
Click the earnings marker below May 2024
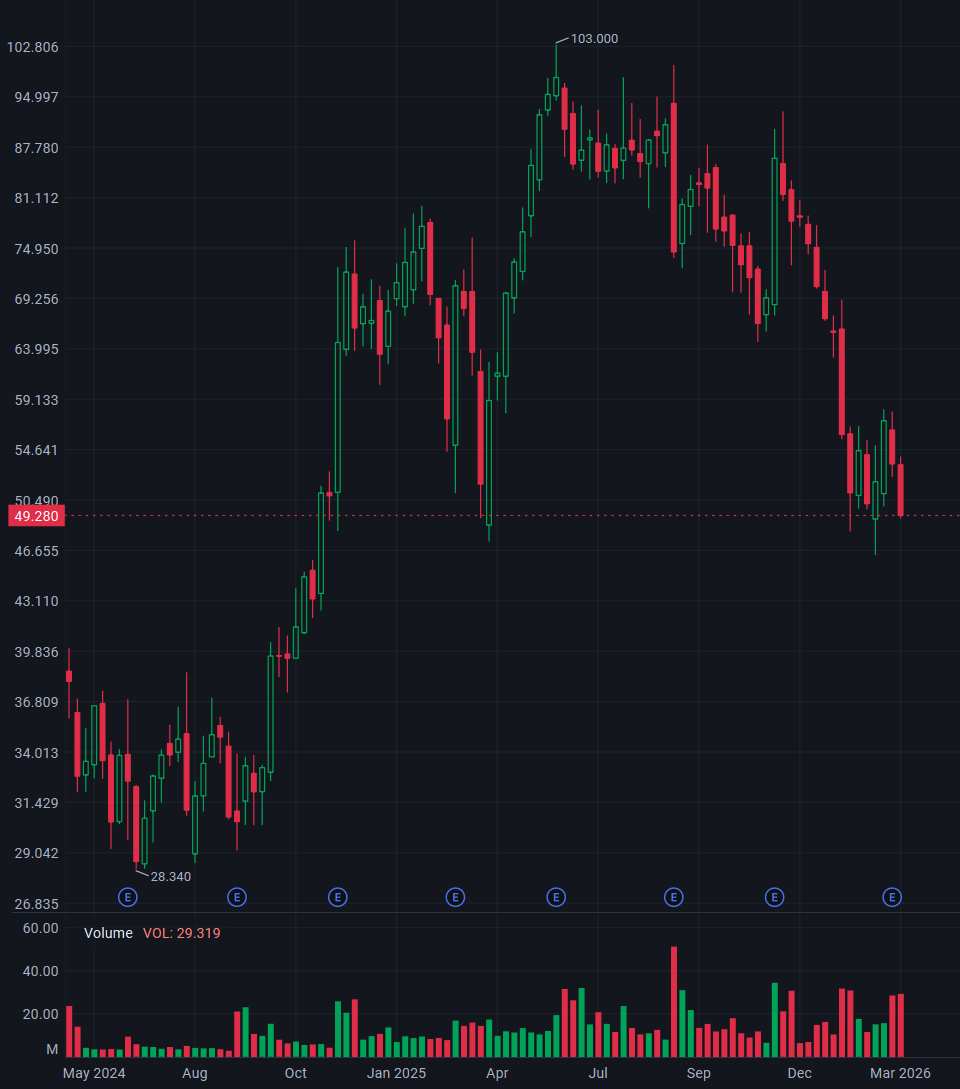pyautogui.click(x=127, y=897)
